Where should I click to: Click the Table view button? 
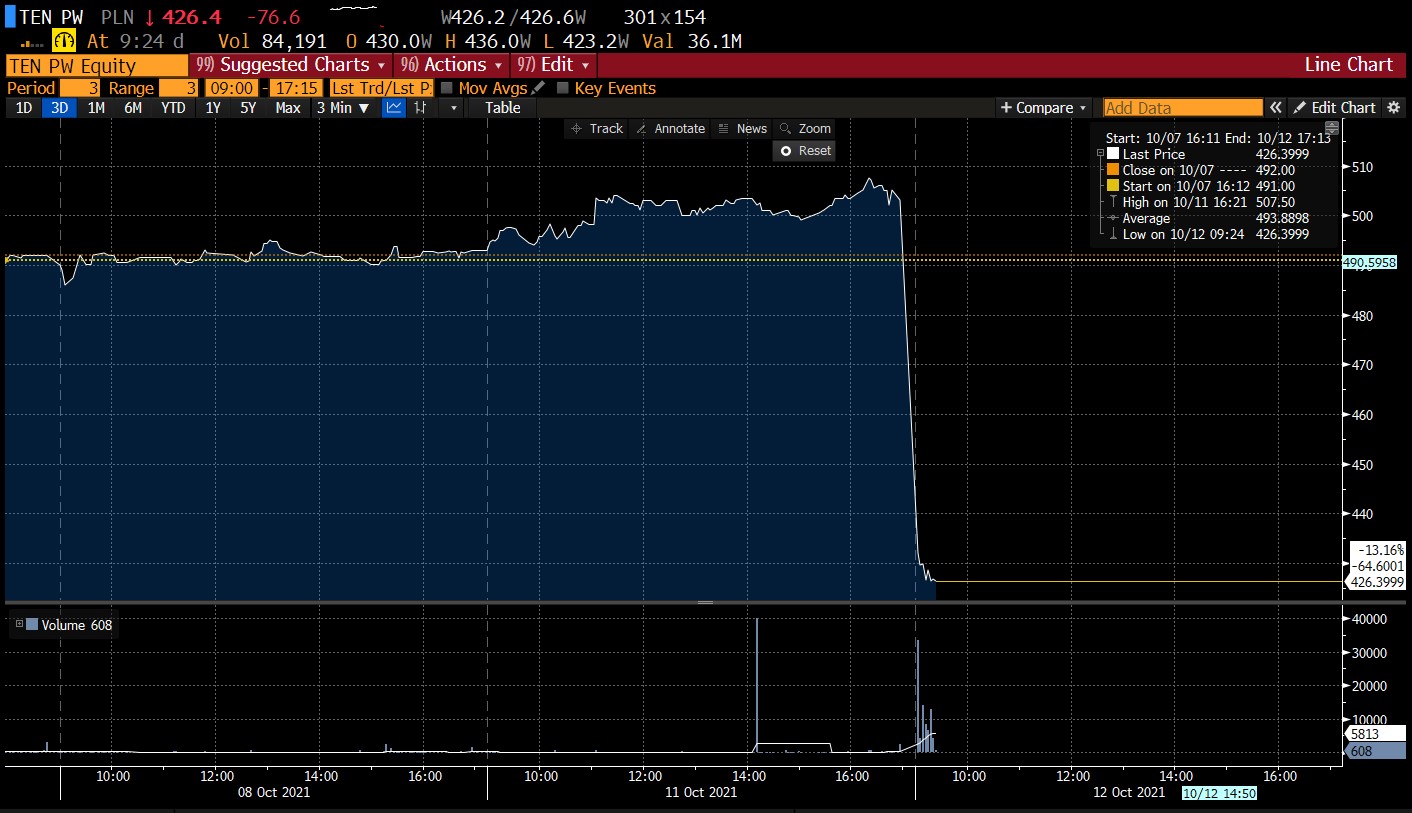(503, 107)
